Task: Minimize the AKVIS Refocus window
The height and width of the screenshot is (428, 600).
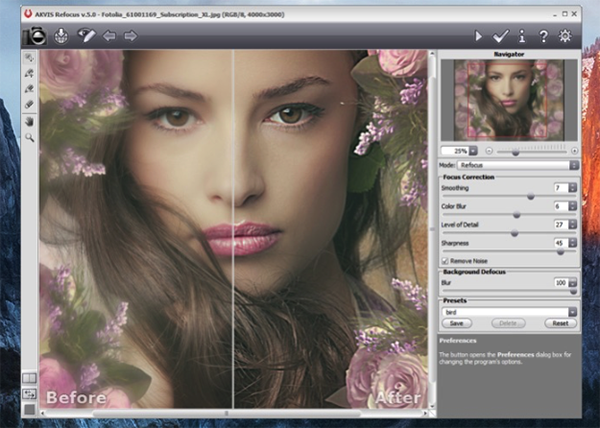Action: pos(555,15)
